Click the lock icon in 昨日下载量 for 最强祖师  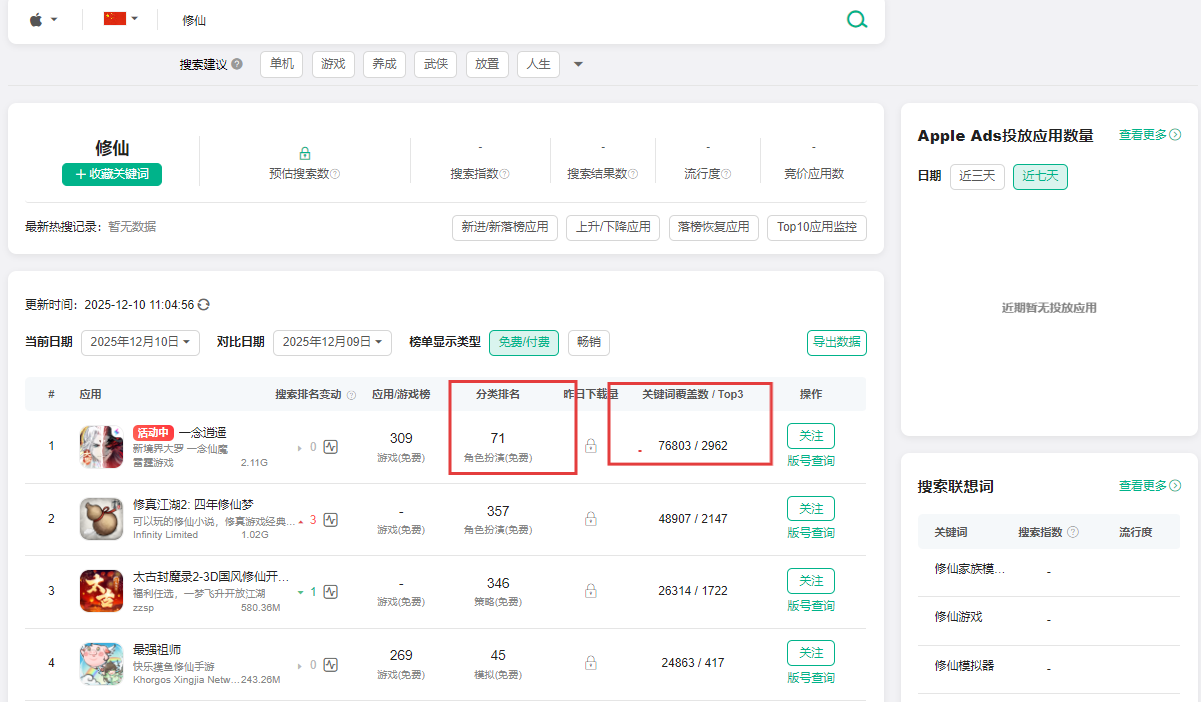pos(591,662)
